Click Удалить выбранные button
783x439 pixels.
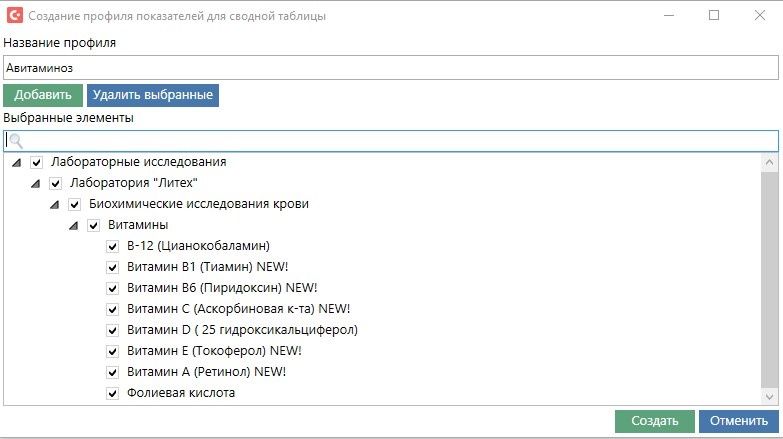coord(153,95)
